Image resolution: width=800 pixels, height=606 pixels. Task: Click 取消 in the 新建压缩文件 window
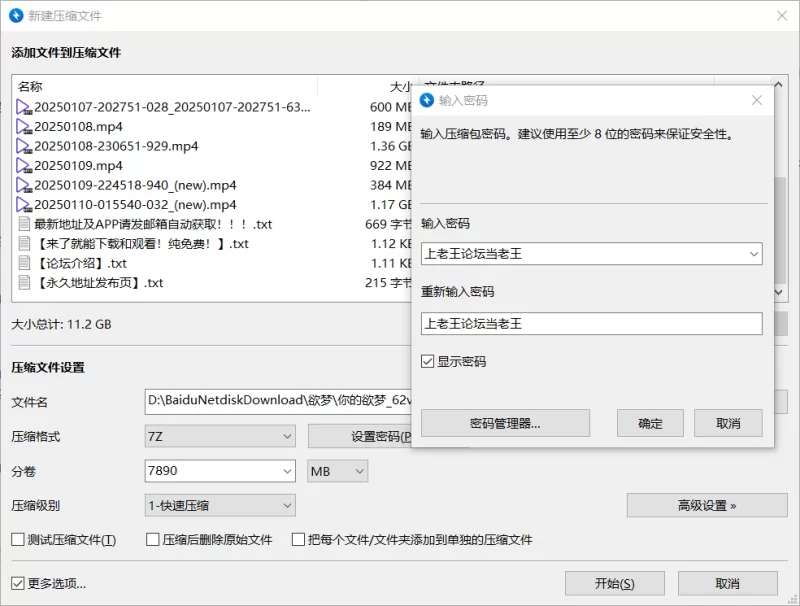coord(728,583)
